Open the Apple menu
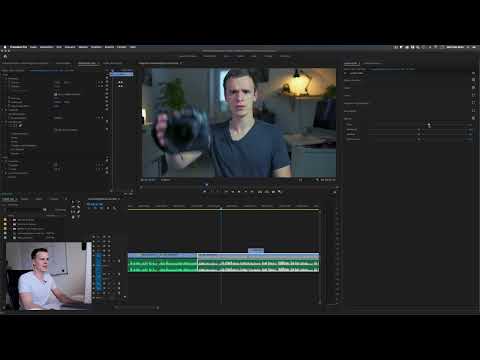Screen dimensions: 480x360 (5, 47)
